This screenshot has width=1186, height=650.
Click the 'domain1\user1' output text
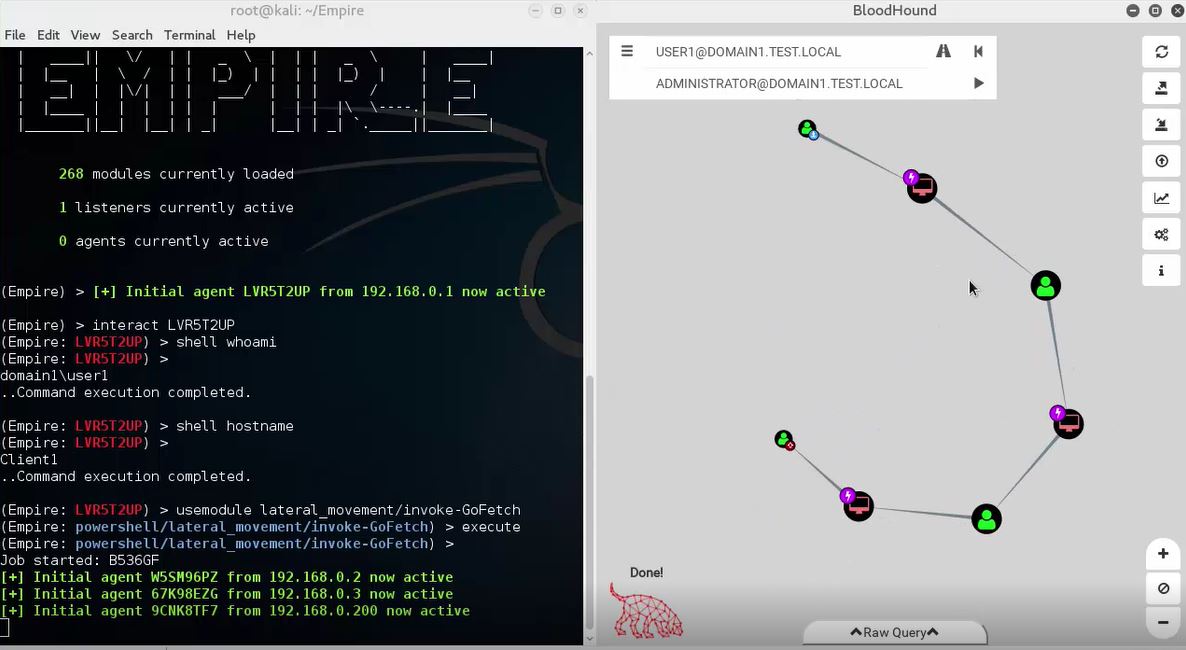pyautogui.click(x=54, y=375)
